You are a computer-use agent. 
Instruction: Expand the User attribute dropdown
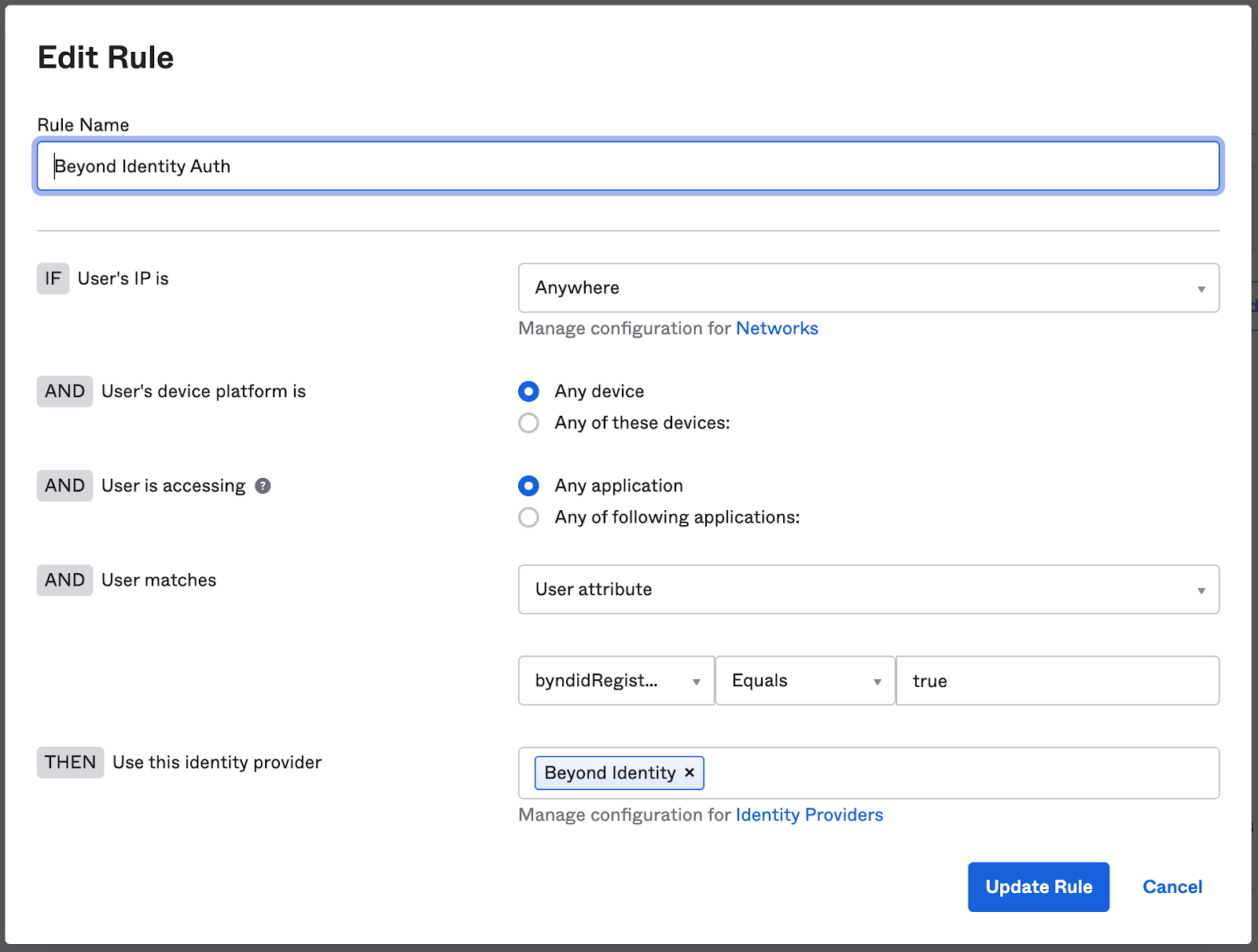[868, 590]
